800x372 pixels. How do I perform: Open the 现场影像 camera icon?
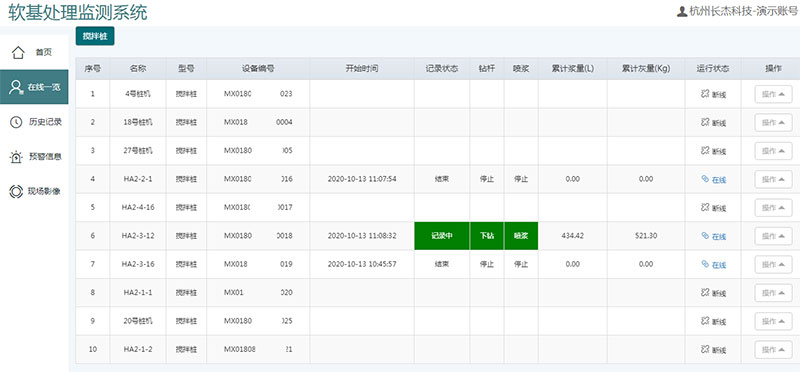pyautogui.click(x=16, y=191)
